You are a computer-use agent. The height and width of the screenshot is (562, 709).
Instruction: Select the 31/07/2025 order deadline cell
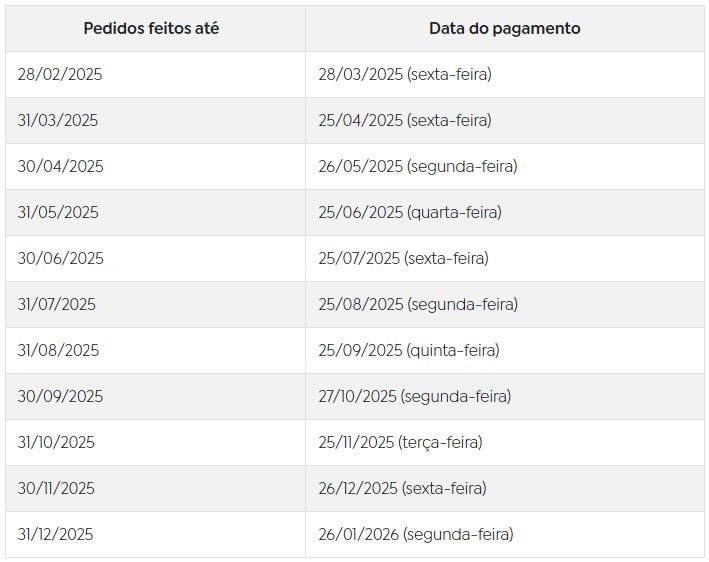tap(57, 304)
